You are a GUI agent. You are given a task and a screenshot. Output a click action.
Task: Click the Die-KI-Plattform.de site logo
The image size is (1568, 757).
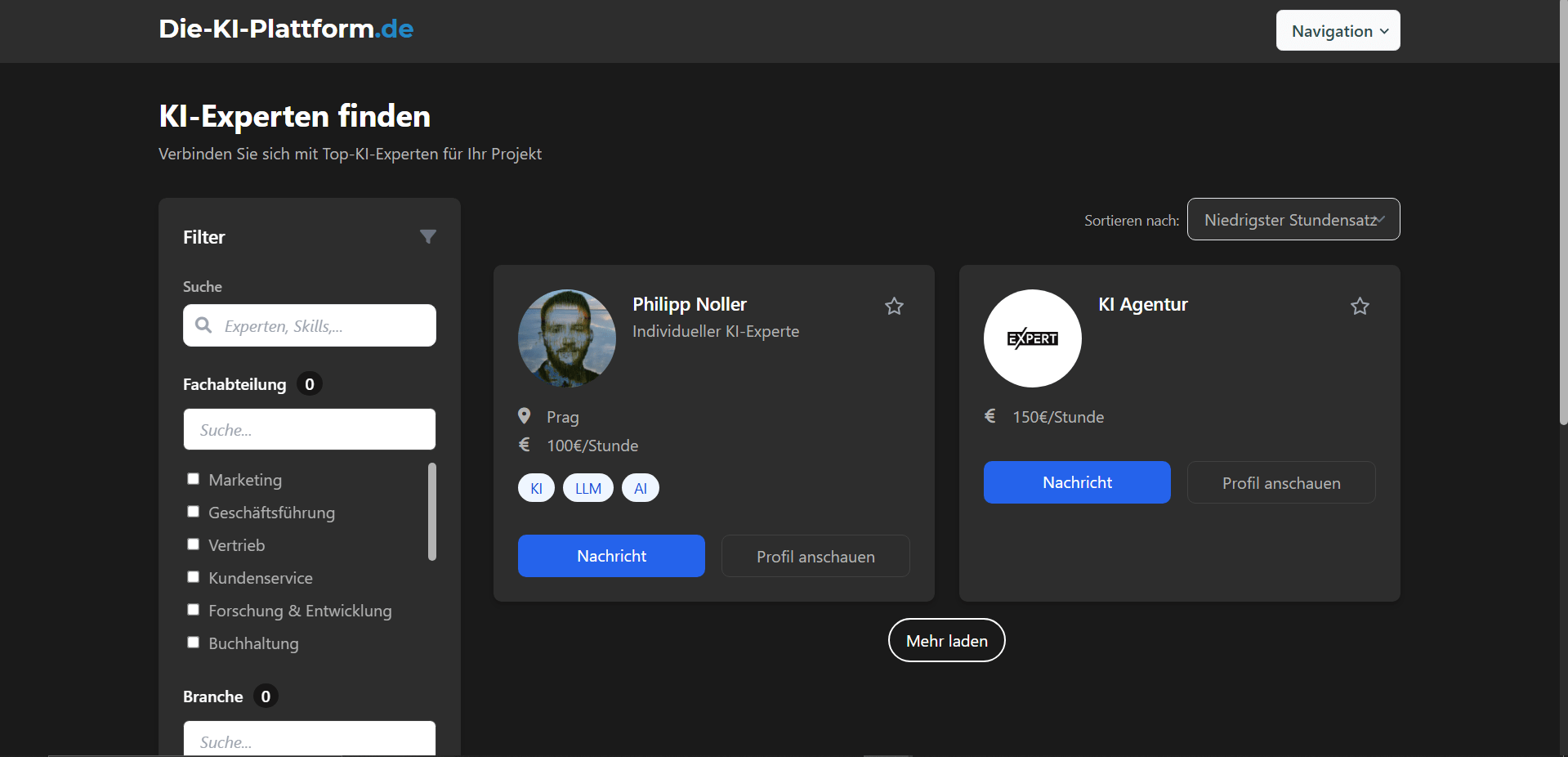[x=286, y=29]
